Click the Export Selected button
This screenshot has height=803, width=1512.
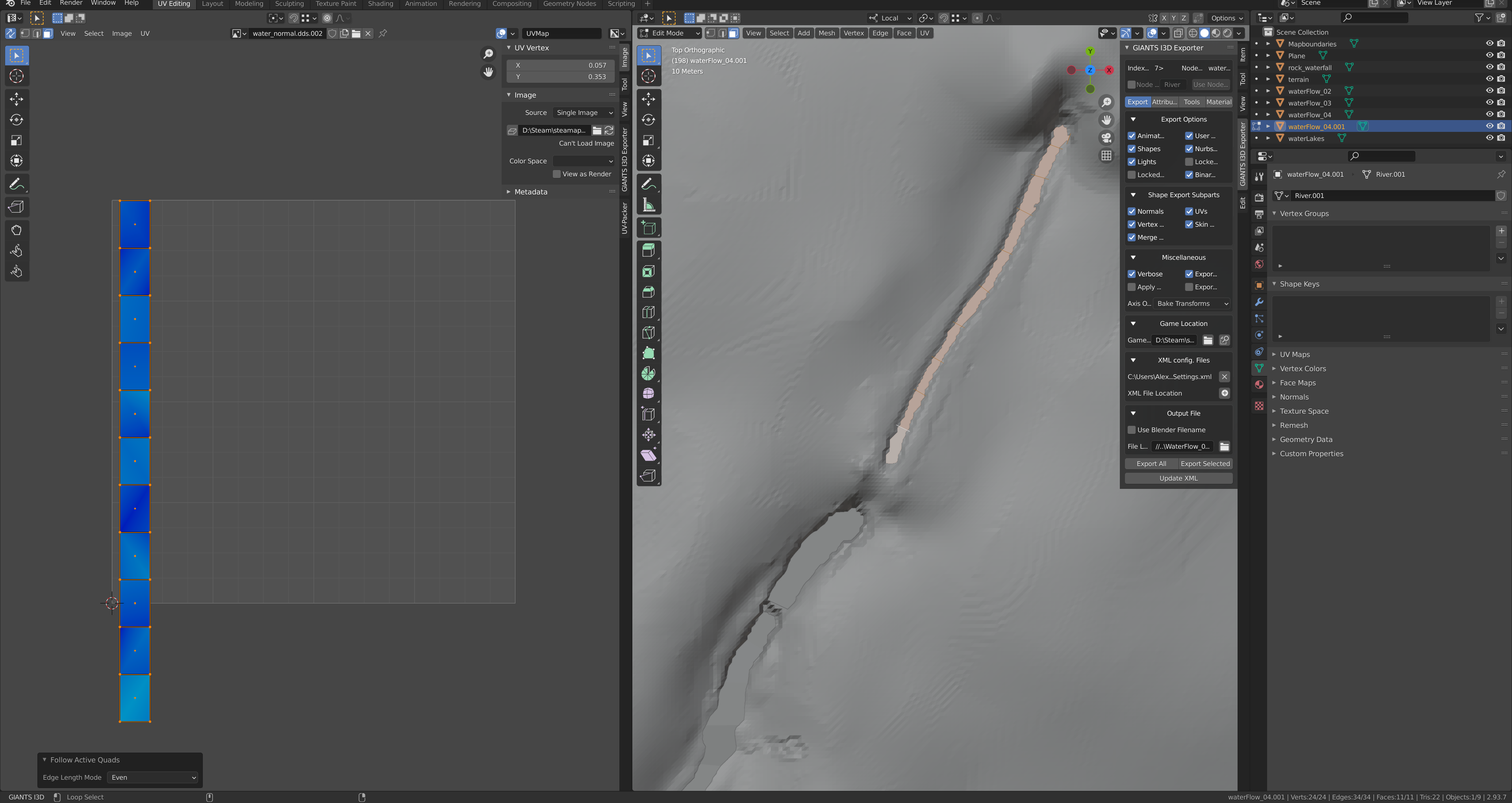pos(1204,464)
